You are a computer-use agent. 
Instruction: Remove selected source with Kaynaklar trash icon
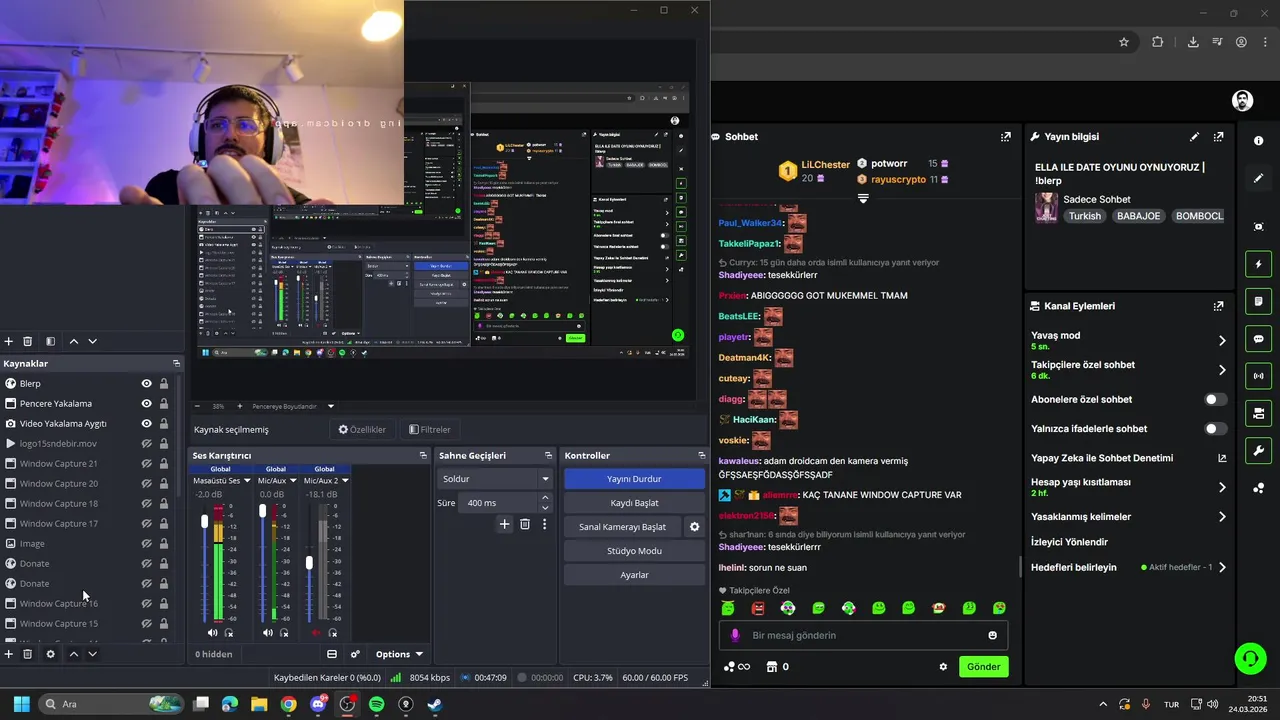pos(28,654)
